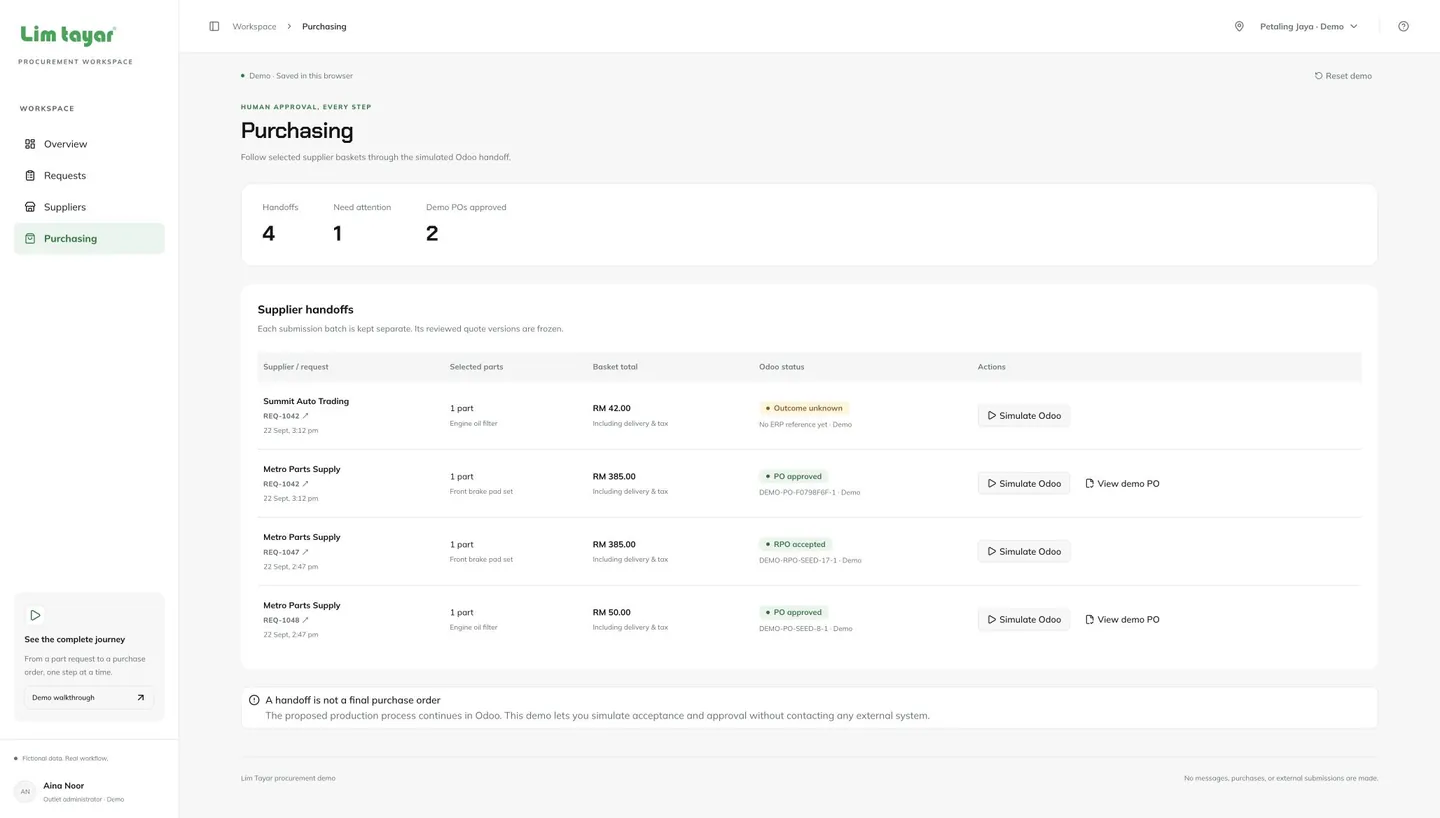Image resolution: width=1440 pixels, height=818 pixels.
Task: Click the Workspace breadcrumb
Action: tap(254, 26)
